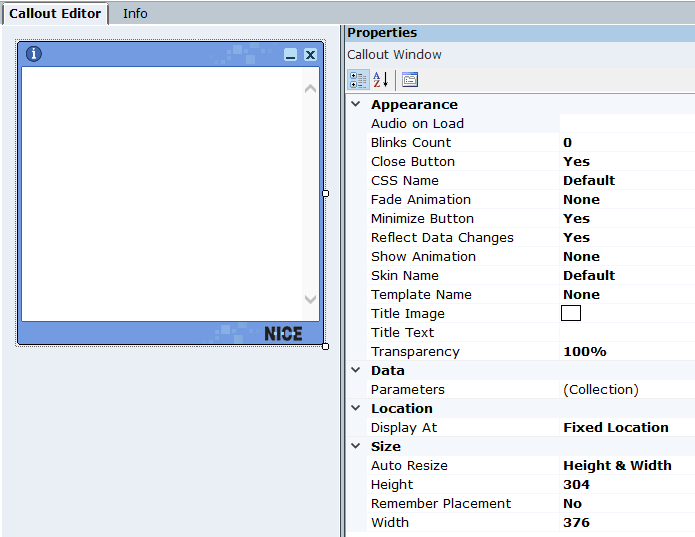
Task: Open the Property Pages icon
Action: pos(410,80)
